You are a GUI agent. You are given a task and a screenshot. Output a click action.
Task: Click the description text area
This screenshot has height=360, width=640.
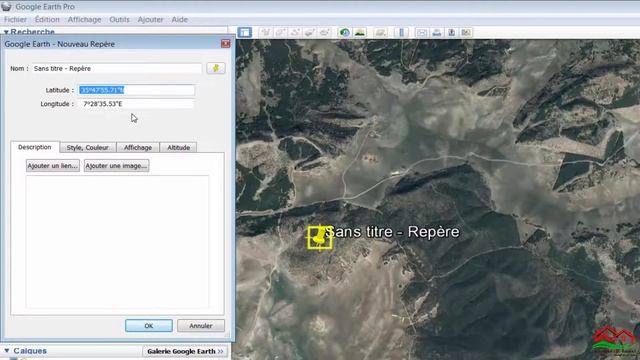point(117,241)
